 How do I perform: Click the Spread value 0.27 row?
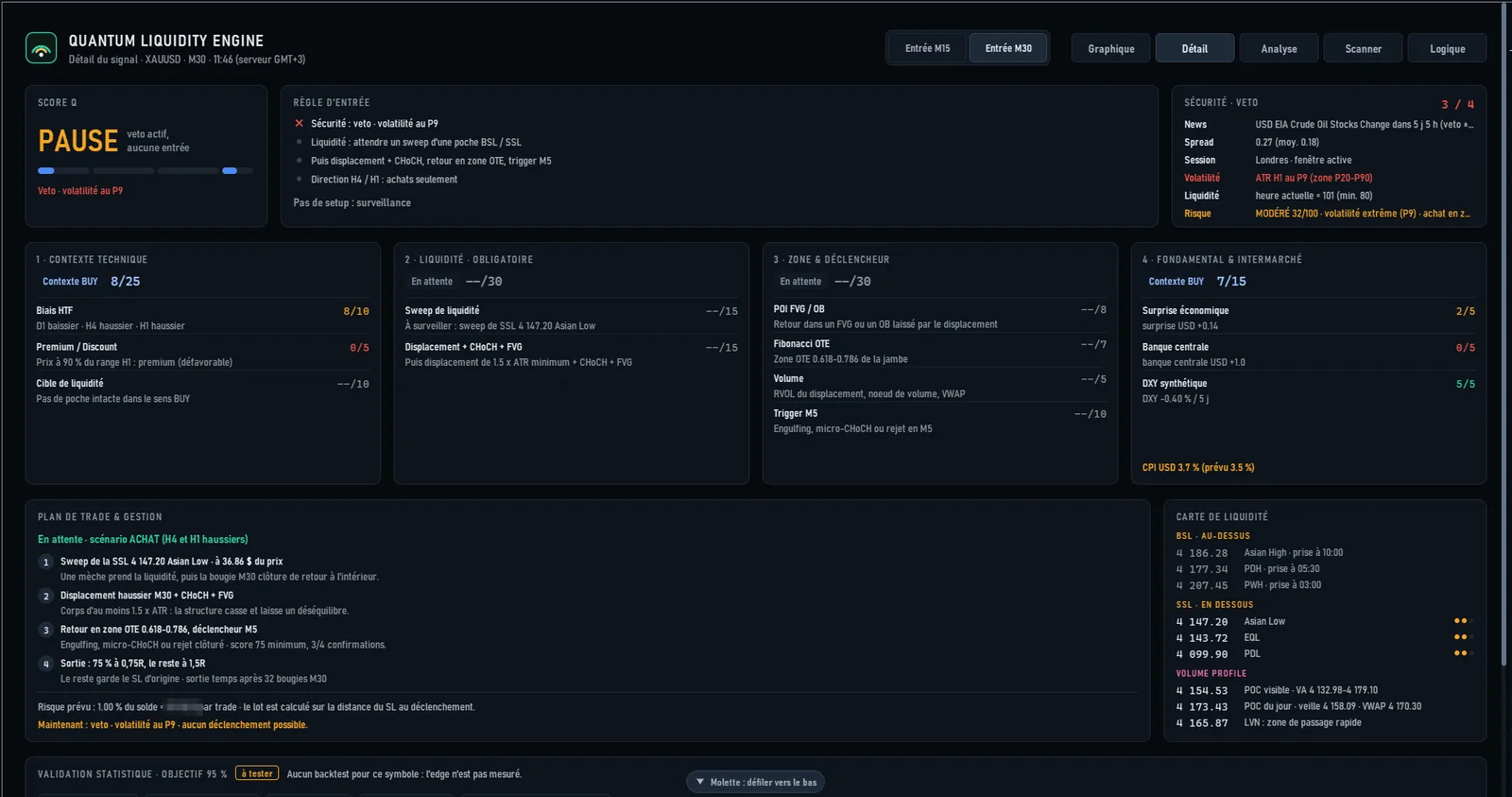click(x=1329, y=143)
